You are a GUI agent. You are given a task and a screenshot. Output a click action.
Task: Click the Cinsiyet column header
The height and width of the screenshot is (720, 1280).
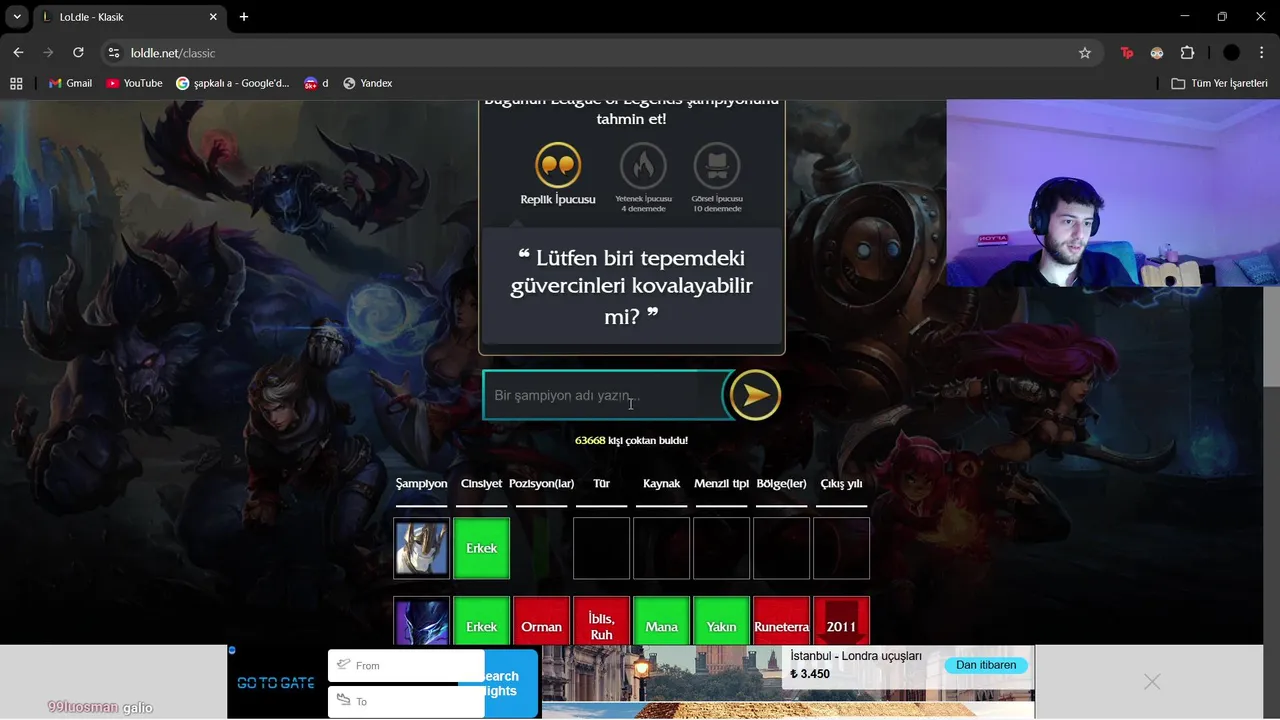482,484
